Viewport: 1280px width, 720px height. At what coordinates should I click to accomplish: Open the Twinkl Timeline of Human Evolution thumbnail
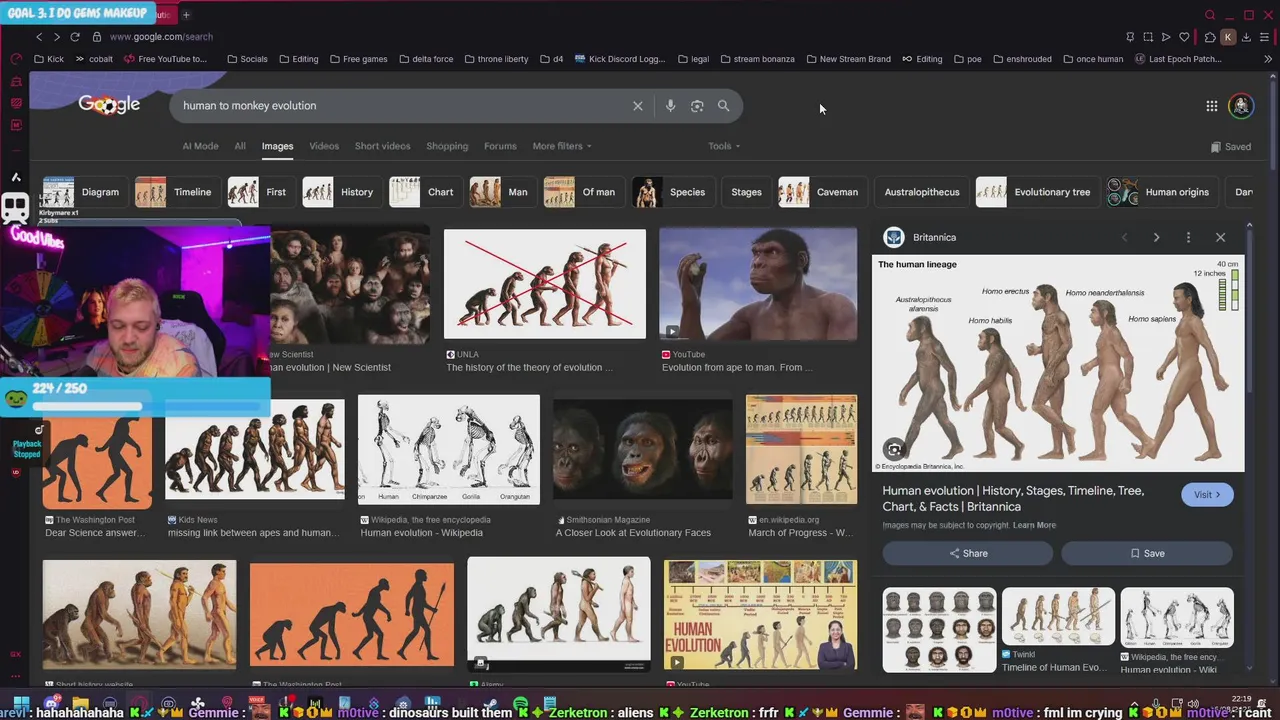pyautogui.click(x=1058, y=617)
